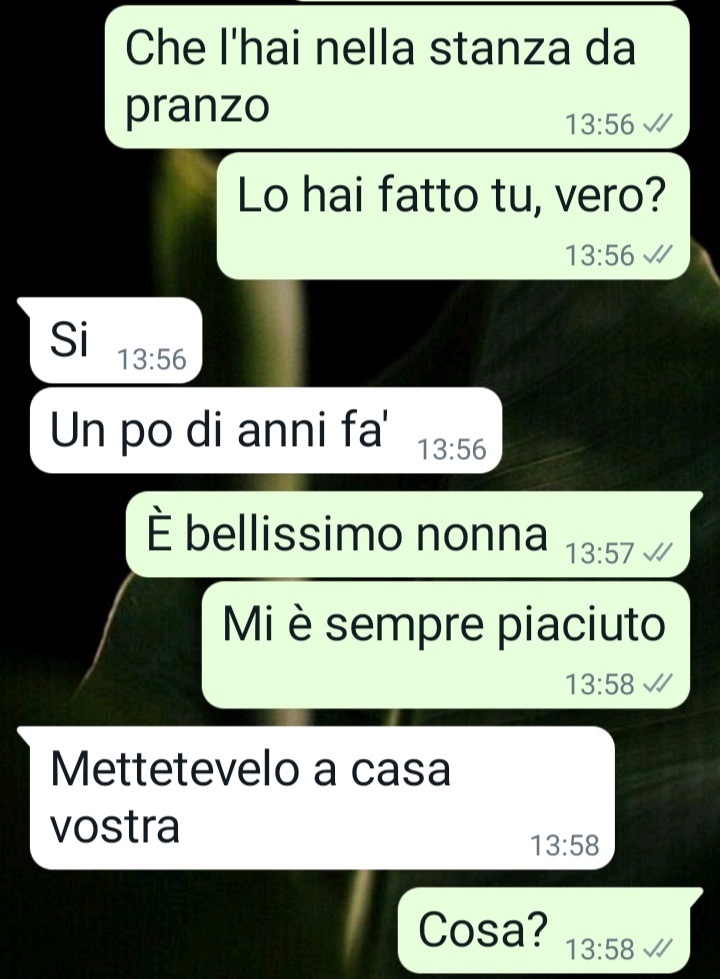Tap the 'Che l'hai nella stanza da pranzo' message
Viewport: 720px width, 979px height.
click(397, 77)
